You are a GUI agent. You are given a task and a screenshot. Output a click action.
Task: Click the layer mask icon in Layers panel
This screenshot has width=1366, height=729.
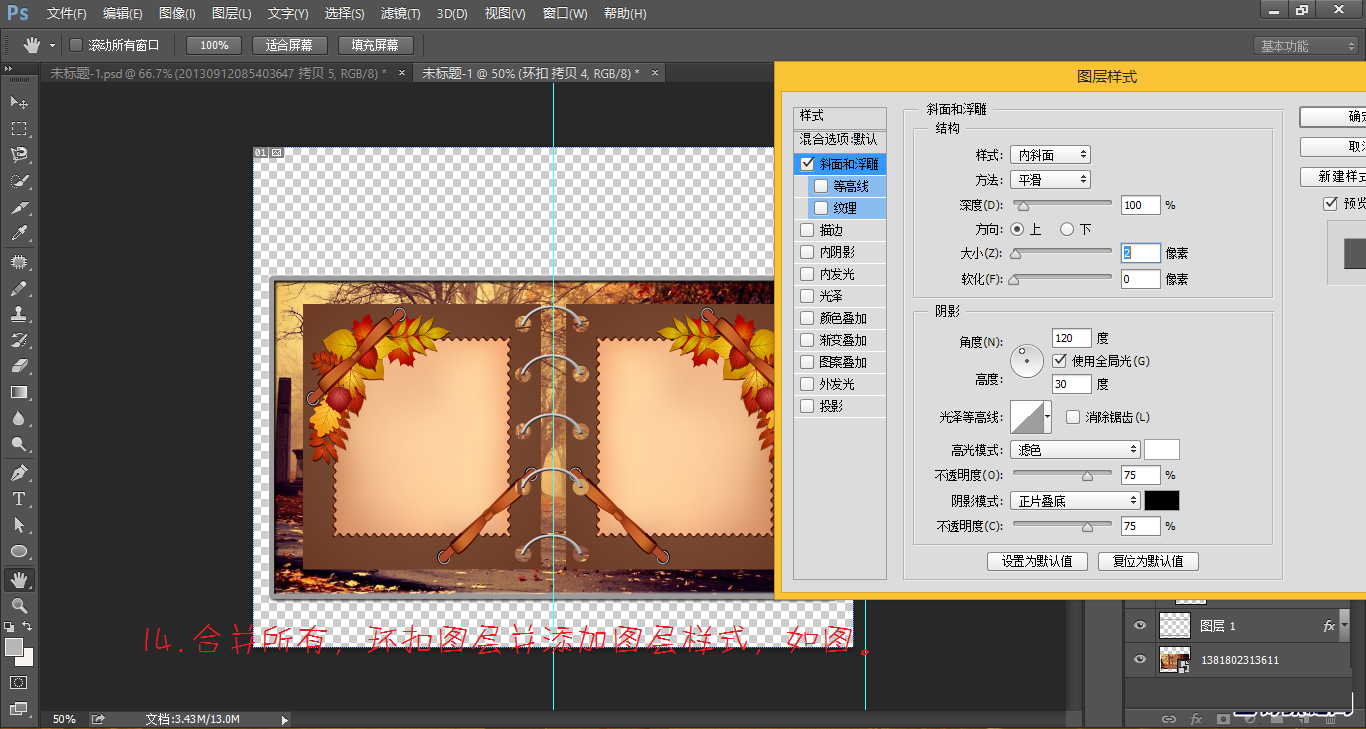click(x=1222, y=718)
